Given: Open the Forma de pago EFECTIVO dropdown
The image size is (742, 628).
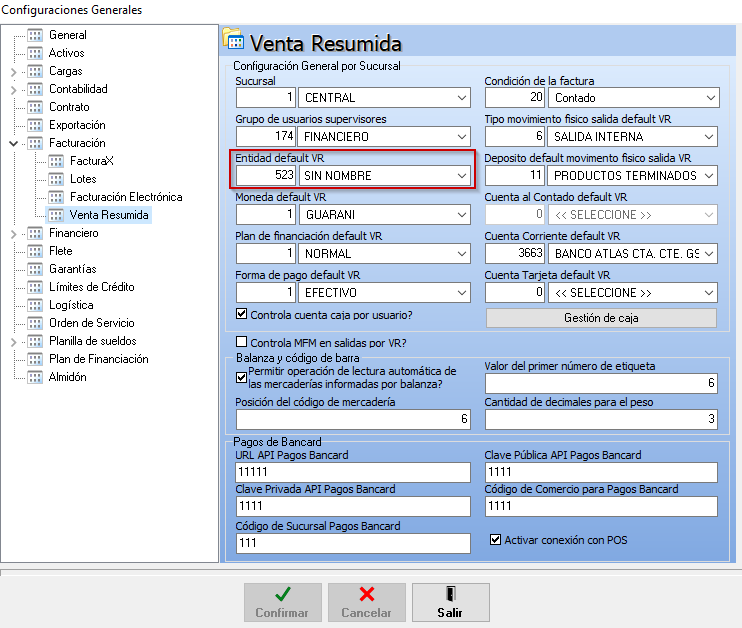Looking at the screenshot, I should pos(462,293).
